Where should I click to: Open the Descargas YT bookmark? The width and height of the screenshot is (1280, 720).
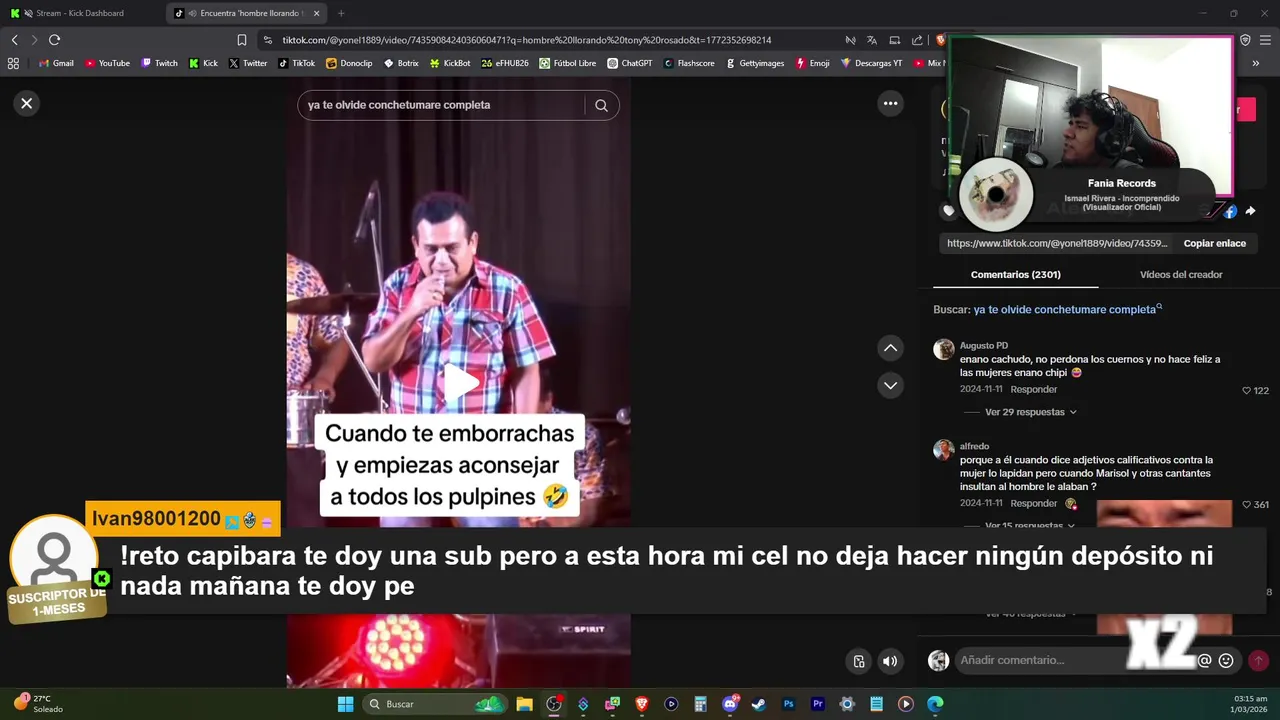tap(871, 63)
